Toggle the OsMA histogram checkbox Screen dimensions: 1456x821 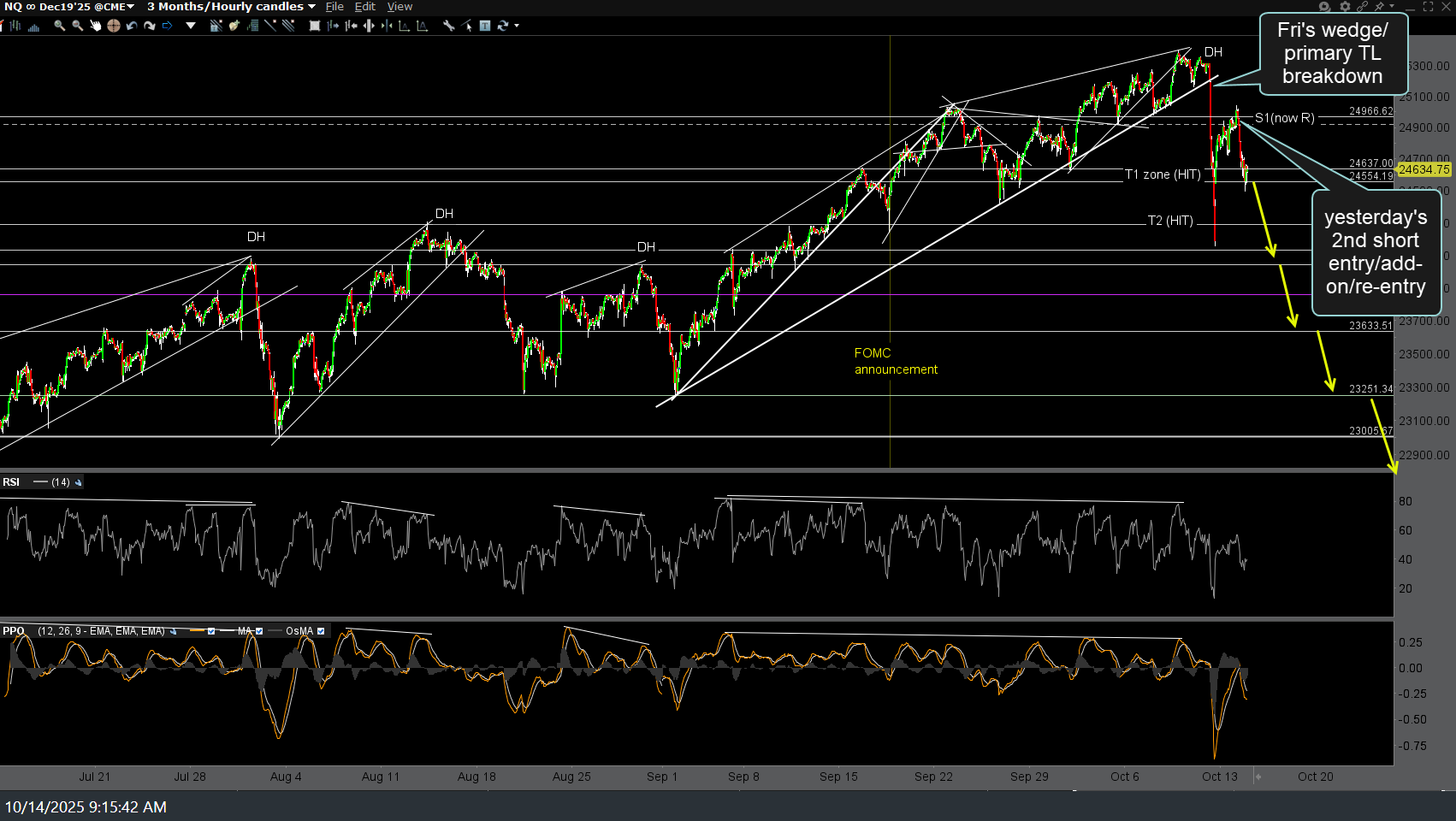pyautogui.click(x=321, y=631)
